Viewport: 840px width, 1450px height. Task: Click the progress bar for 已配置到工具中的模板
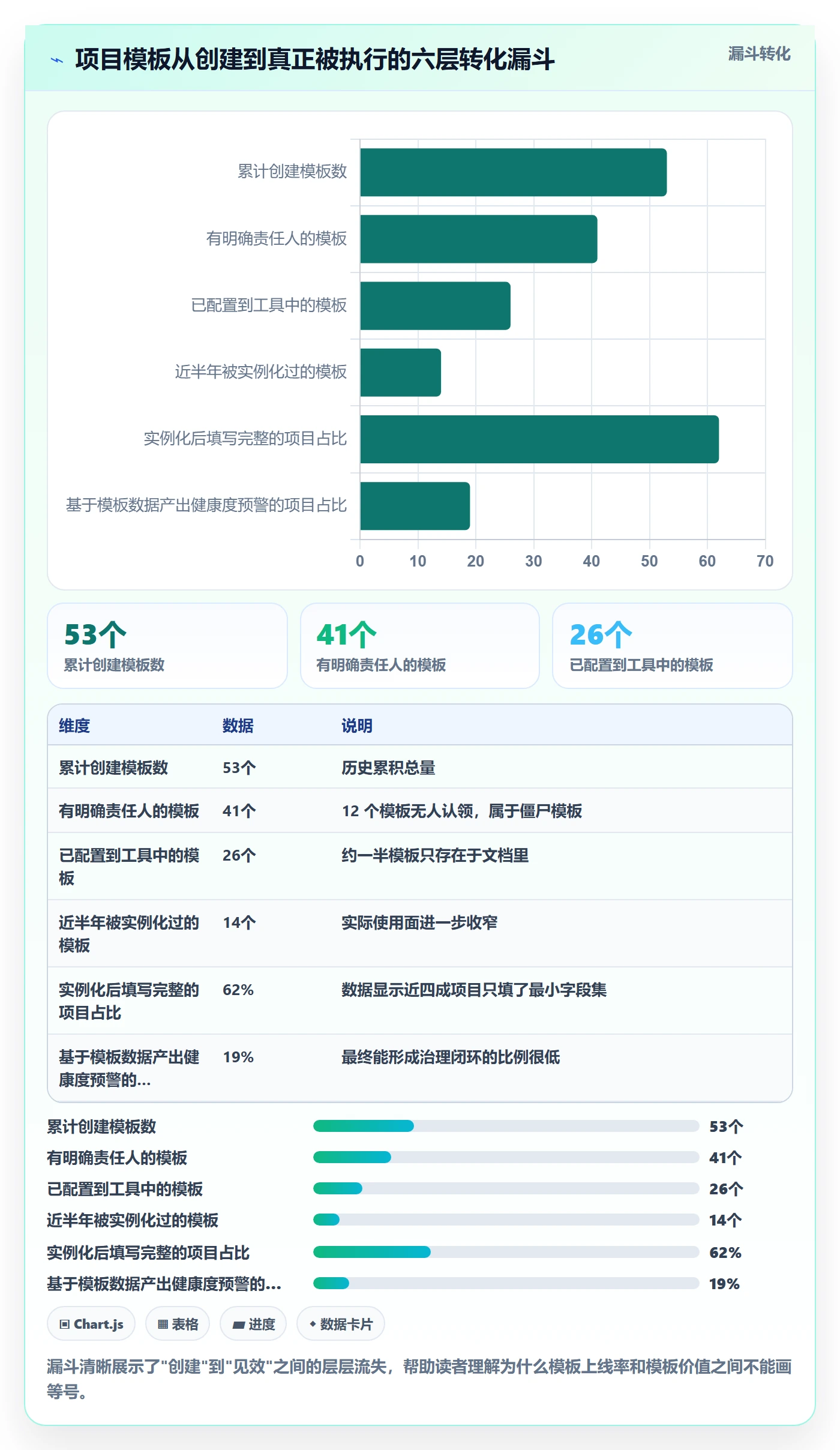pos(506,1188)
